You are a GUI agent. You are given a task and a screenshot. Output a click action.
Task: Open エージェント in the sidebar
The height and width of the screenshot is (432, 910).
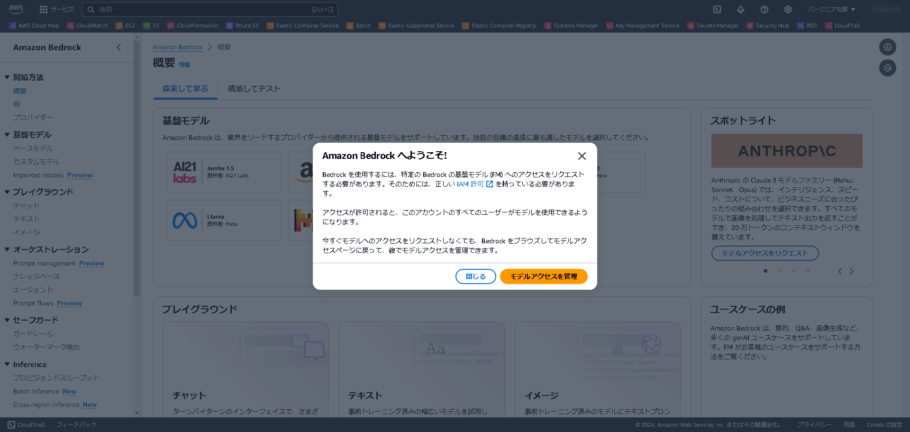[32, 290]
